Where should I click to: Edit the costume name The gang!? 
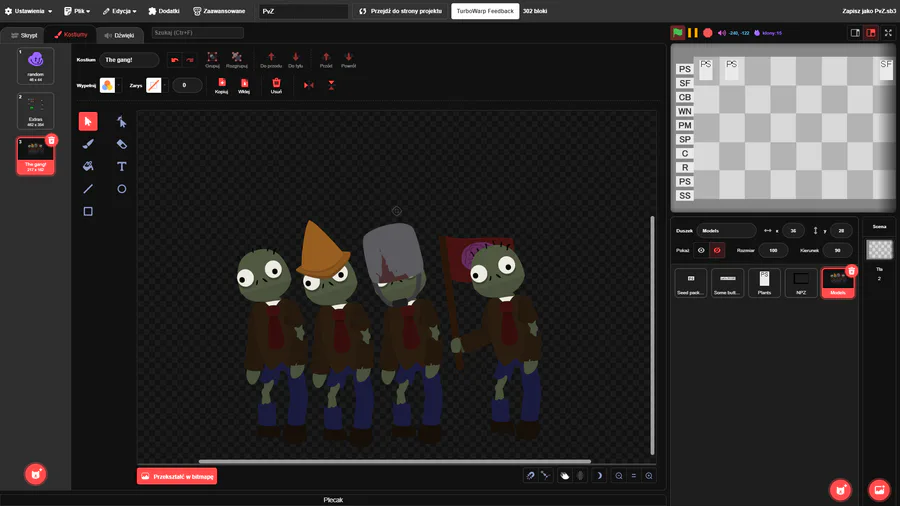click(129, 60)
